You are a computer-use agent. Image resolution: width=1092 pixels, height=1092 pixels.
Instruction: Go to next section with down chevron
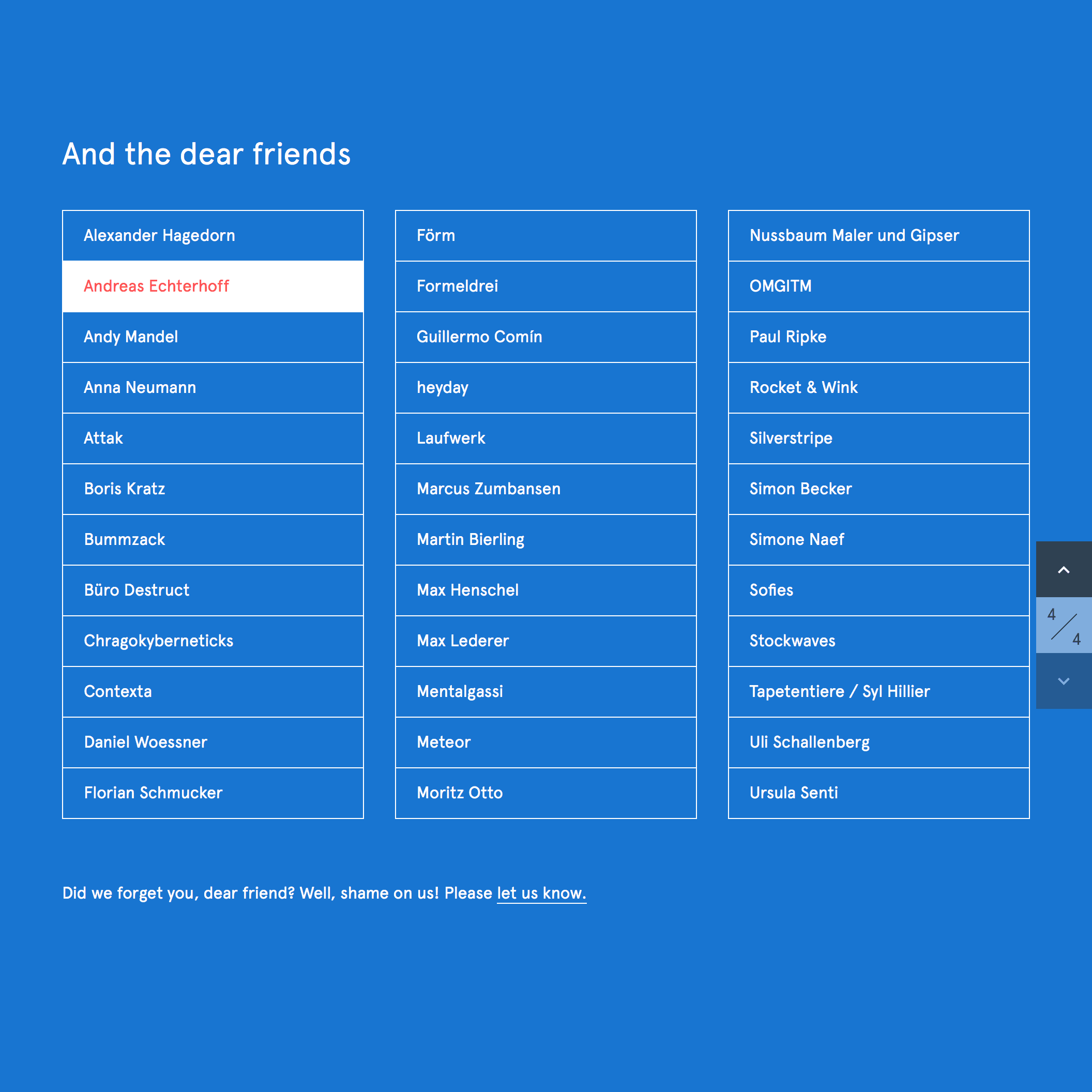point(1064,681)
